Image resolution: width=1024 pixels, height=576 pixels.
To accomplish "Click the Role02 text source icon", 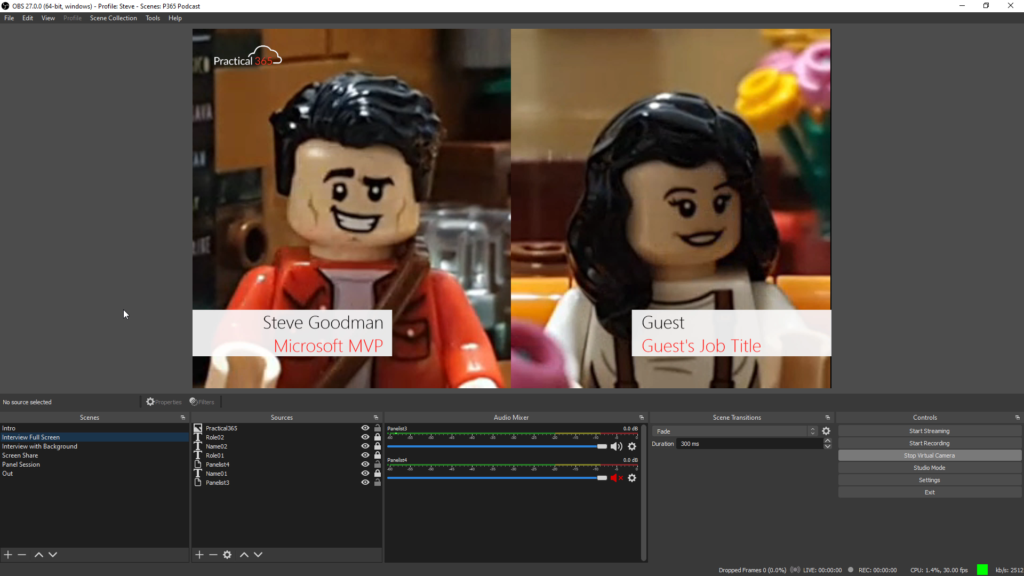I will [198, 438].
